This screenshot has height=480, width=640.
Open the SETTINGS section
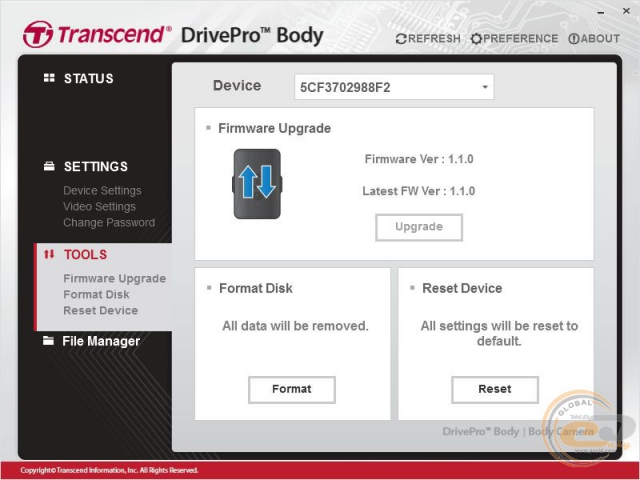click(96, 167)
